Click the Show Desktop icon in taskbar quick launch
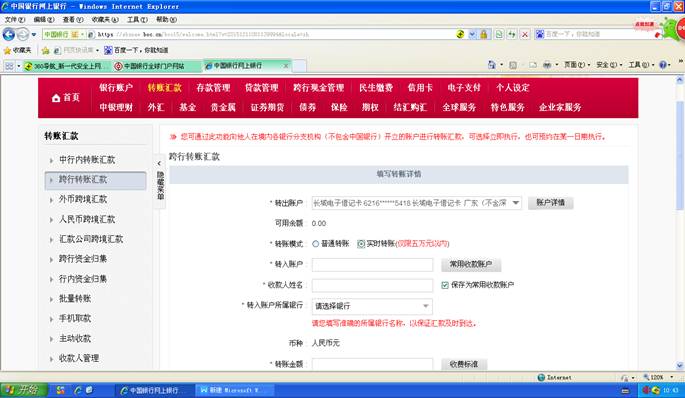685x398 pixels. 89,390
